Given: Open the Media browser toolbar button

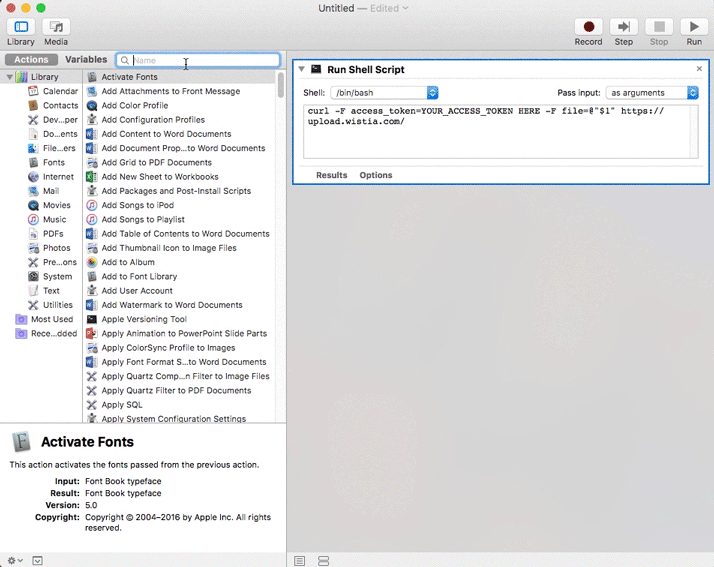Looking at the screenshot, I should [x=56, y=27].
